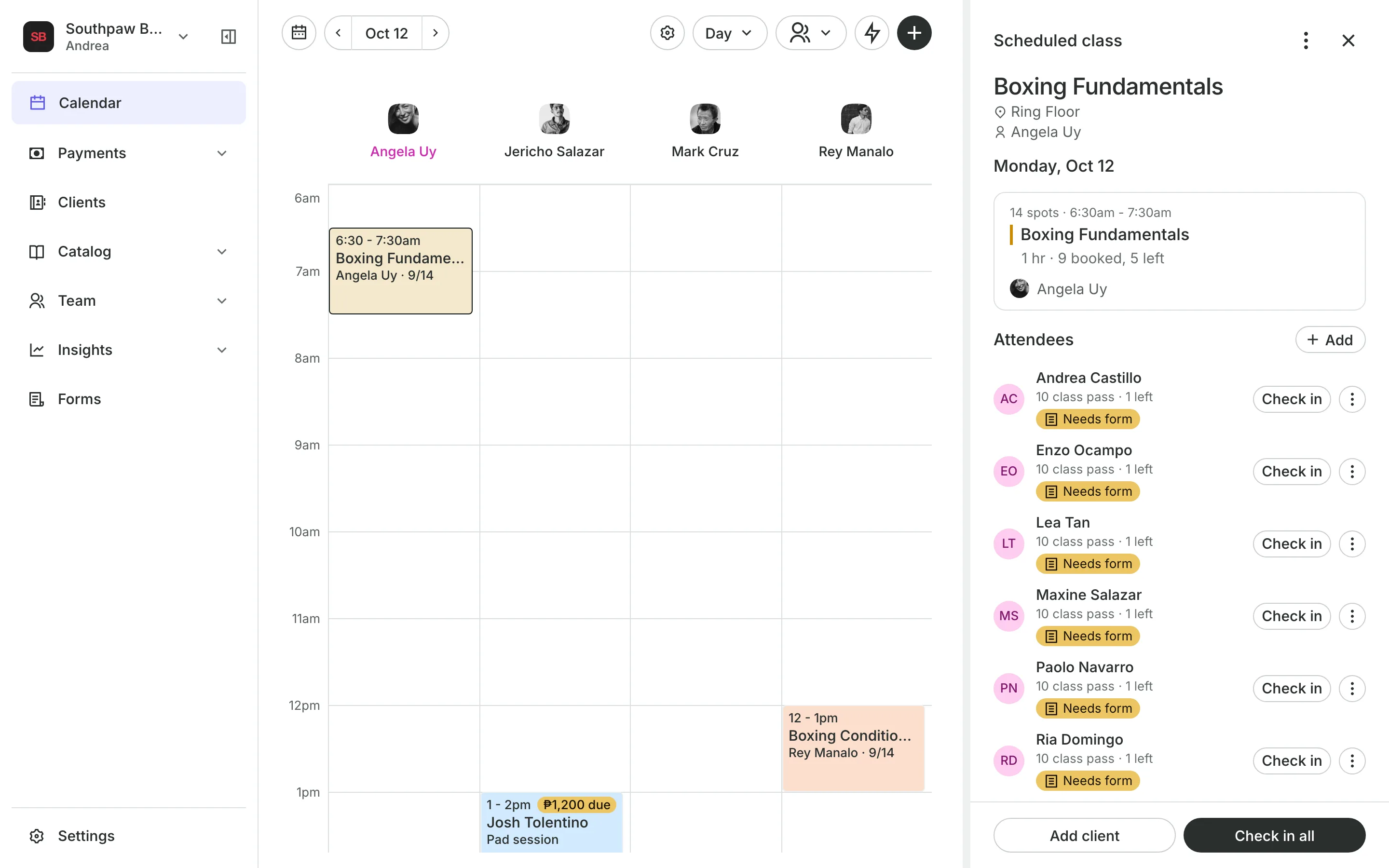
Task: Click the Add attendees button
Action: point(1330,340)
